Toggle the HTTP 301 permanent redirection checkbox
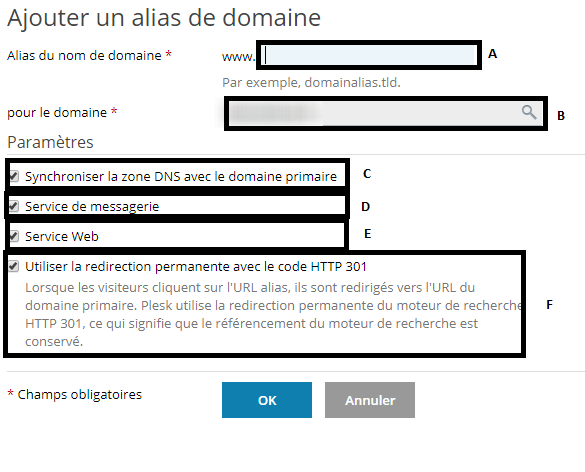Image resolution: width=585 pixels, height=472 pixels. click(14, 266)
